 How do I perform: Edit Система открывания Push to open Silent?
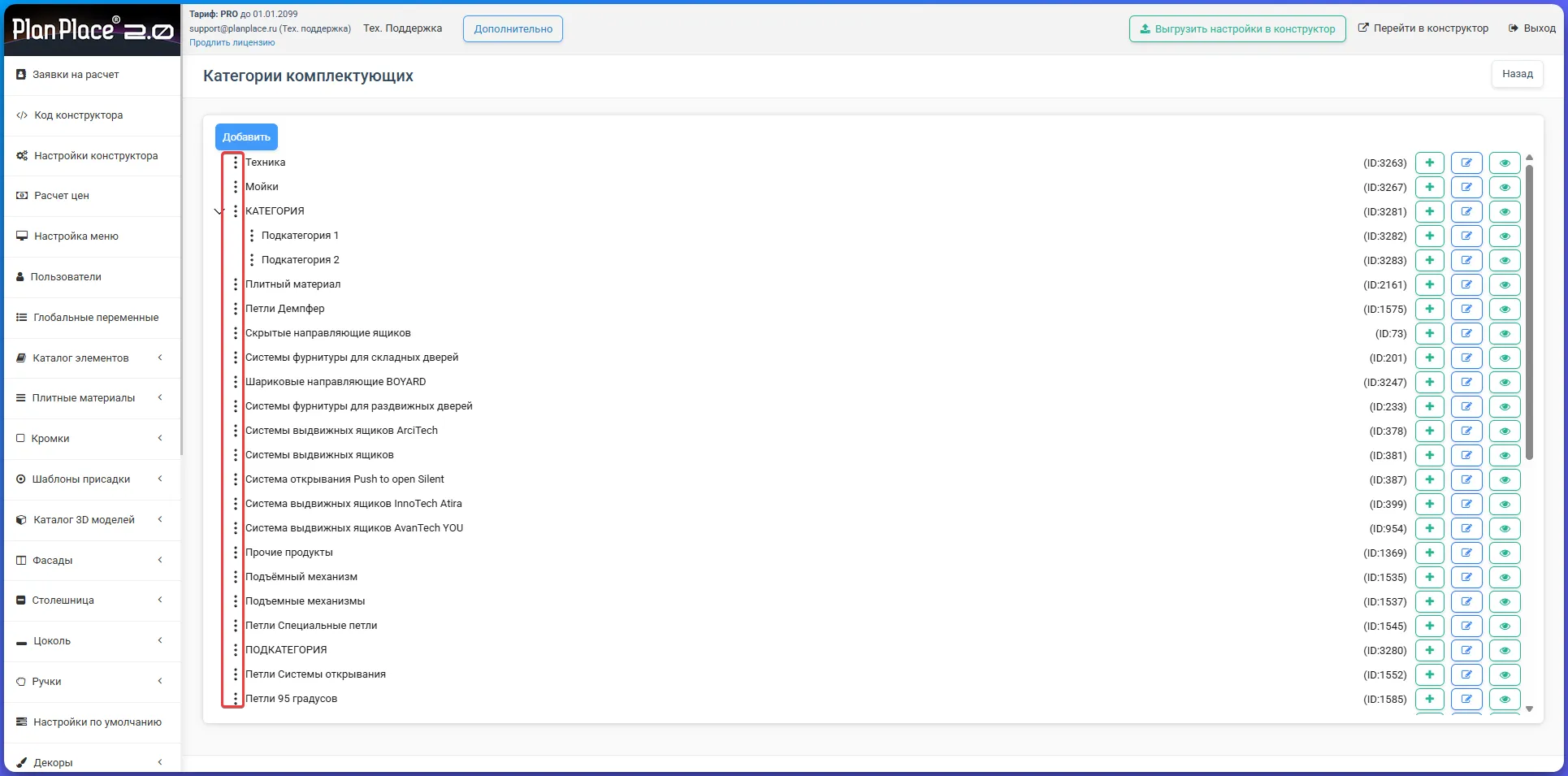1466,479
